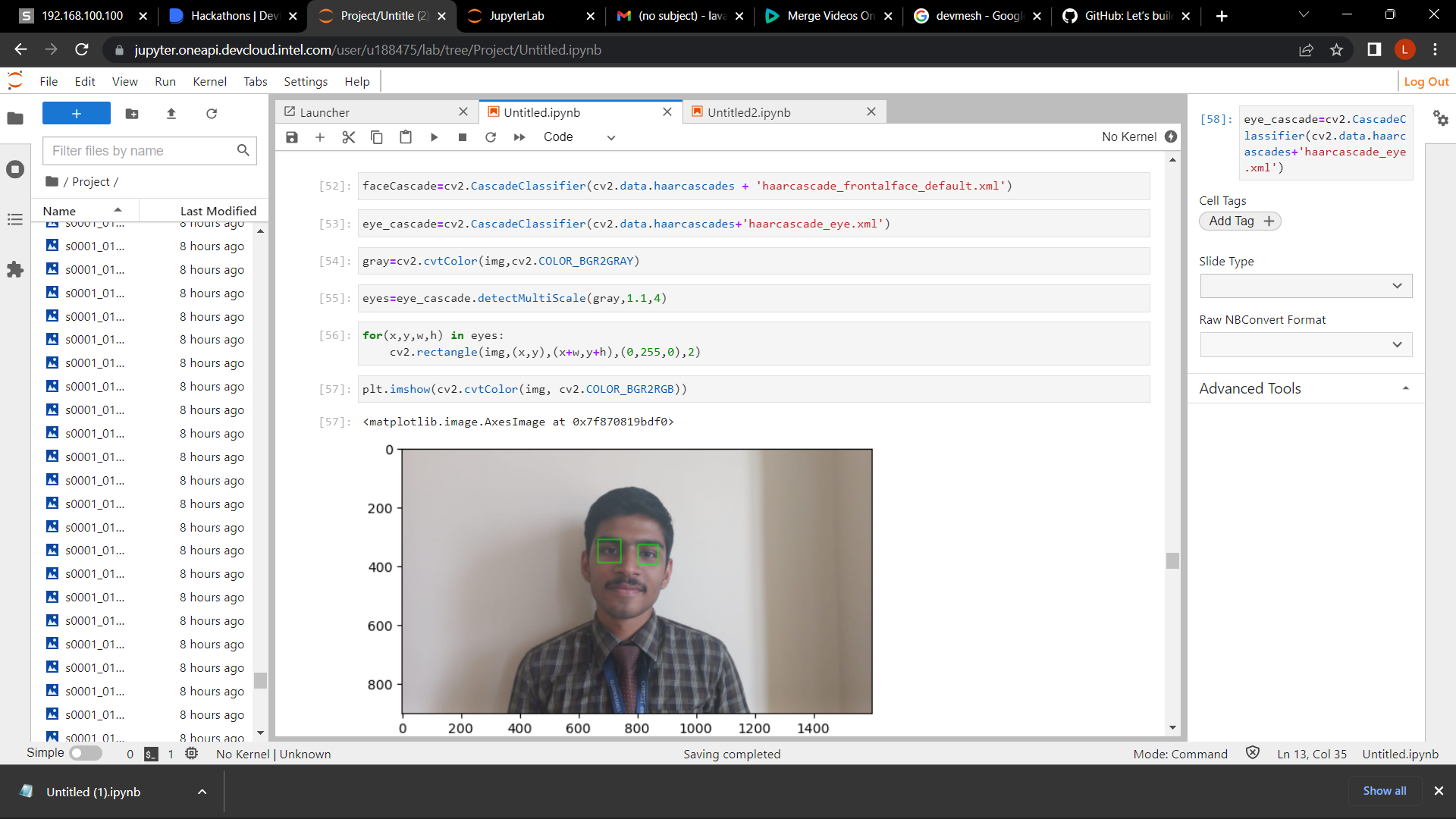
Task: Expand the Untitled (1).ipynb download options
Action: click(202, 792)
